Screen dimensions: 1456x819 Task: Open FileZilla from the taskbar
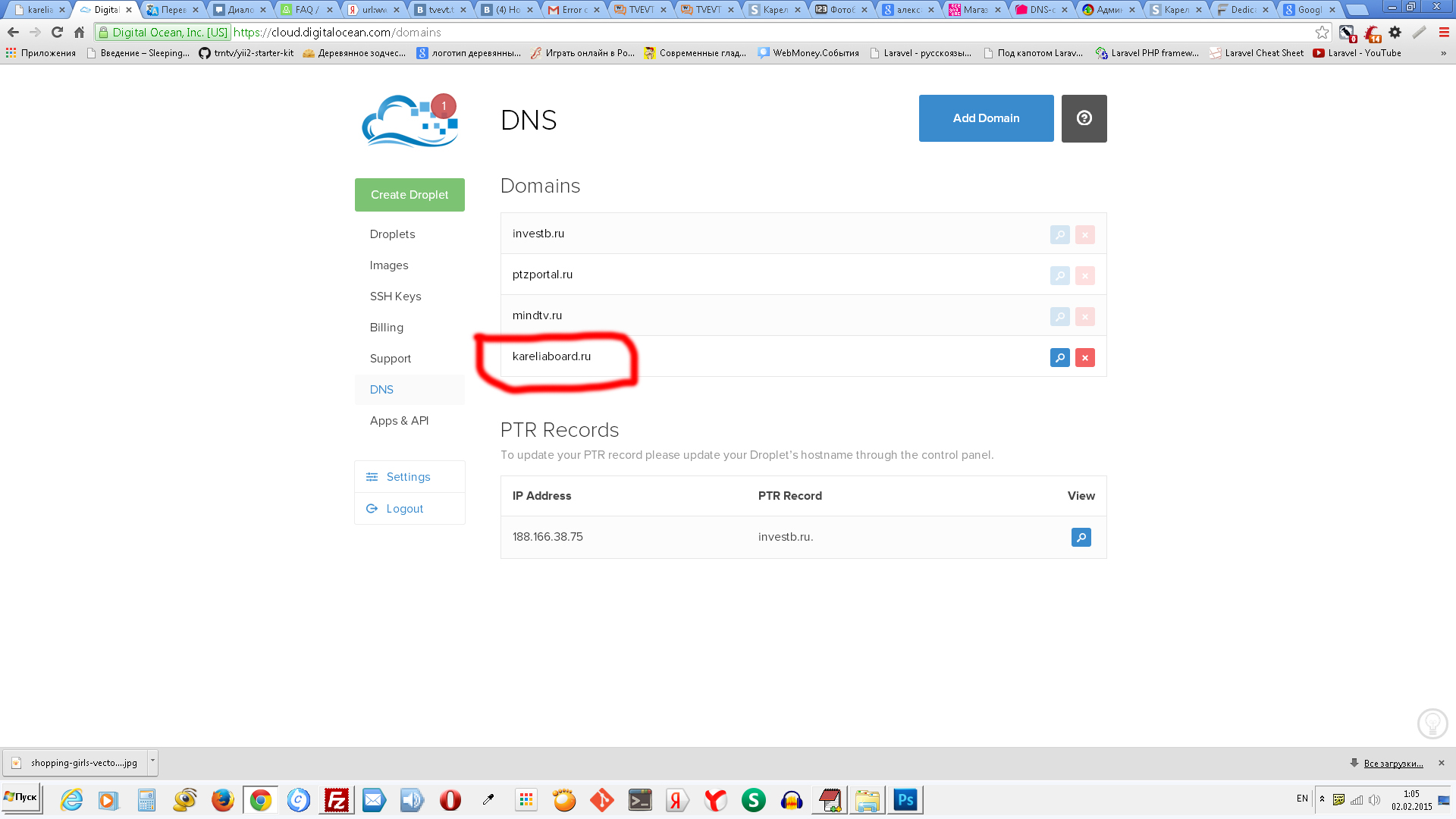pyautogui.click(x=336, y=800)
